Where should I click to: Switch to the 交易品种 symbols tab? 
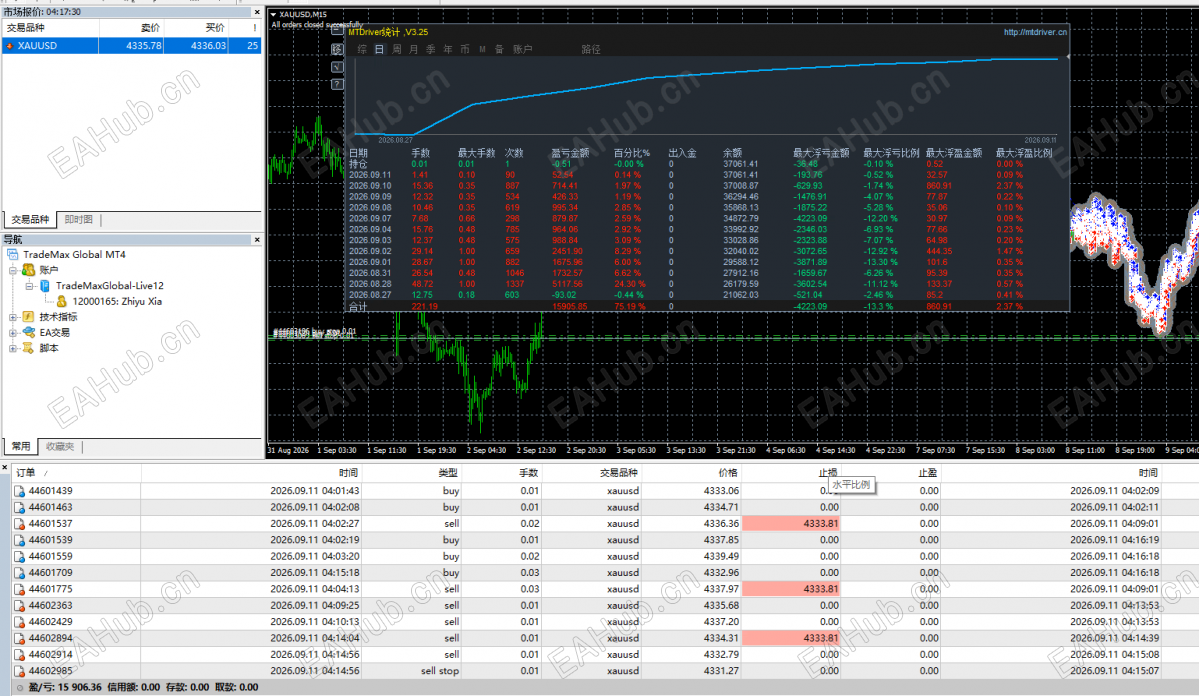click(x=31, y=220)
